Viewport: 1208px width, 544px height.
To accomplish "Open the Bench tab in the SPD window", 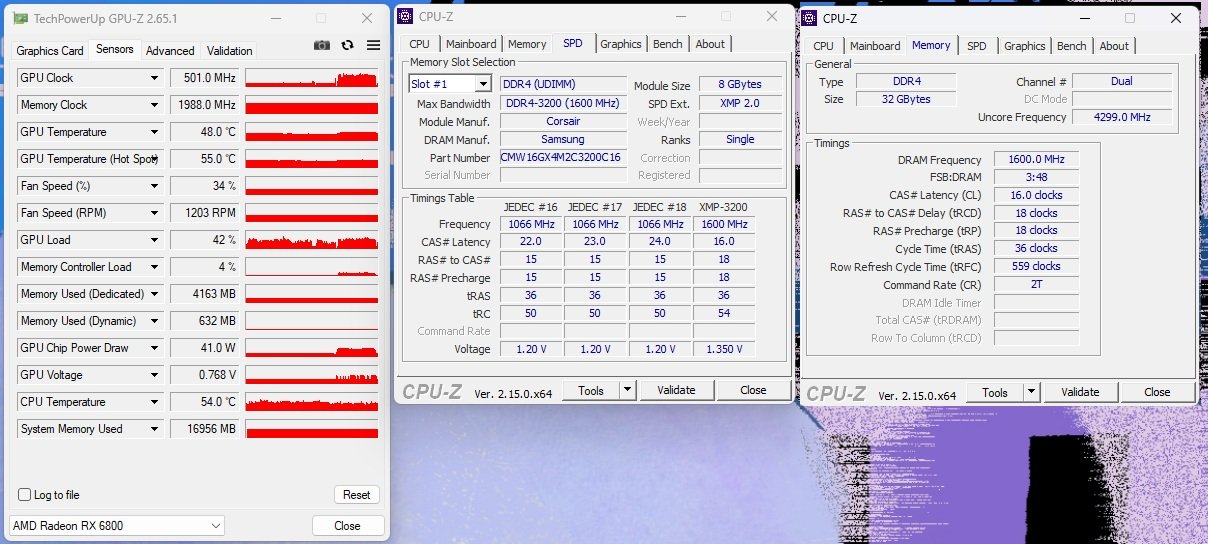I will (668, 44).
